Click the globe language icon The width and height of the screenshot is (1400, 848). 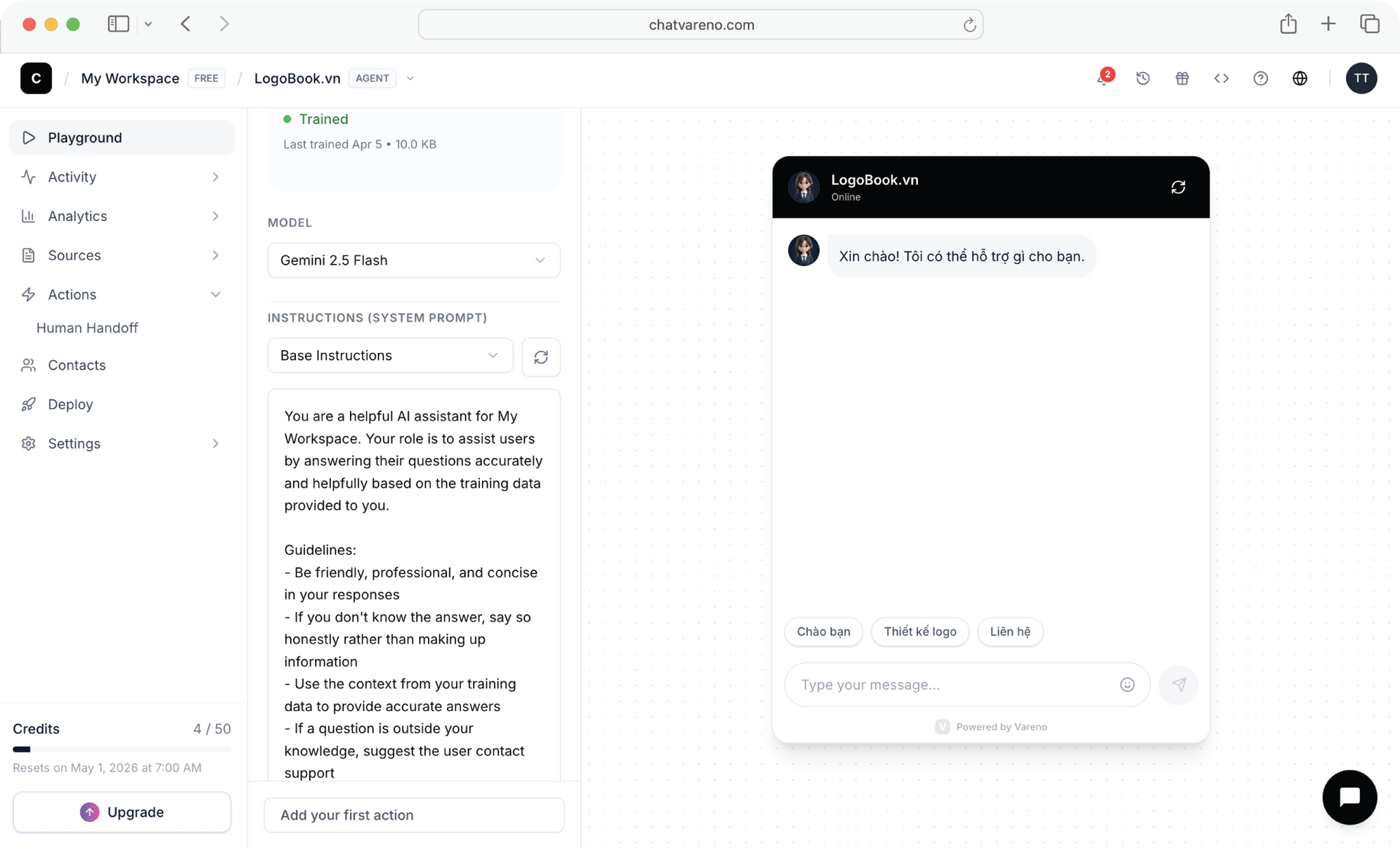(1300, 78)
